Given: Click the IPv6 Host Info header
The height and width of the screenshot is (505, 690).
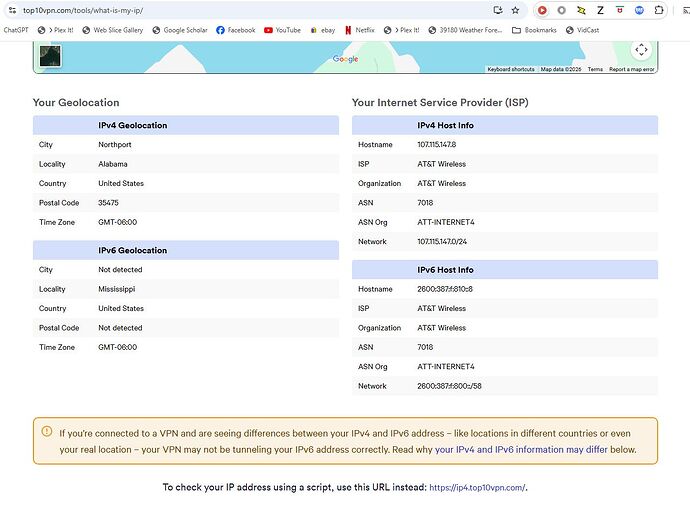Looking at the screenshot, I should 505,270.
